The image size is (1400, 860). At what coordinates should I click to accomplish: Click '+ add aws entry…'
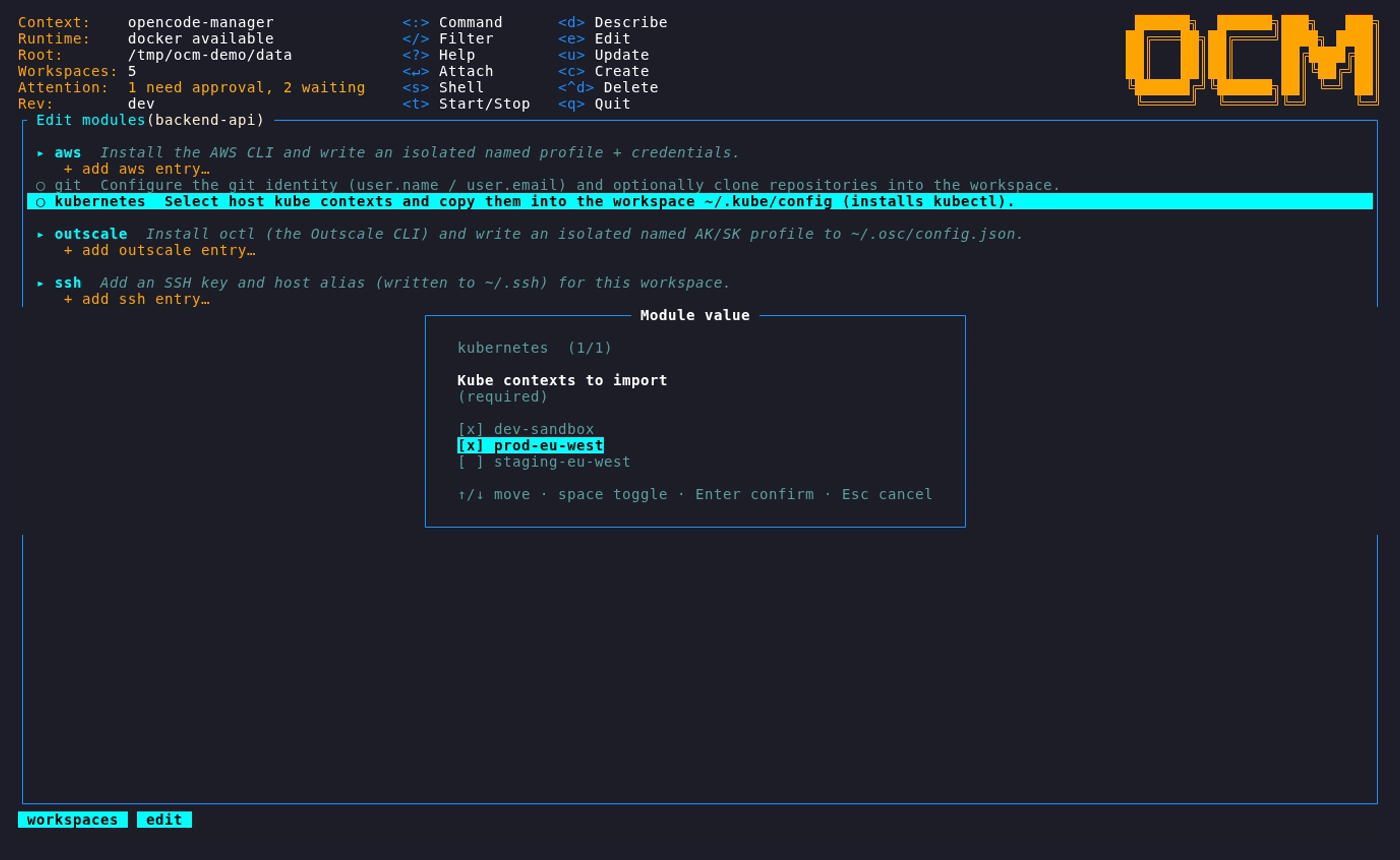point(137,169)
